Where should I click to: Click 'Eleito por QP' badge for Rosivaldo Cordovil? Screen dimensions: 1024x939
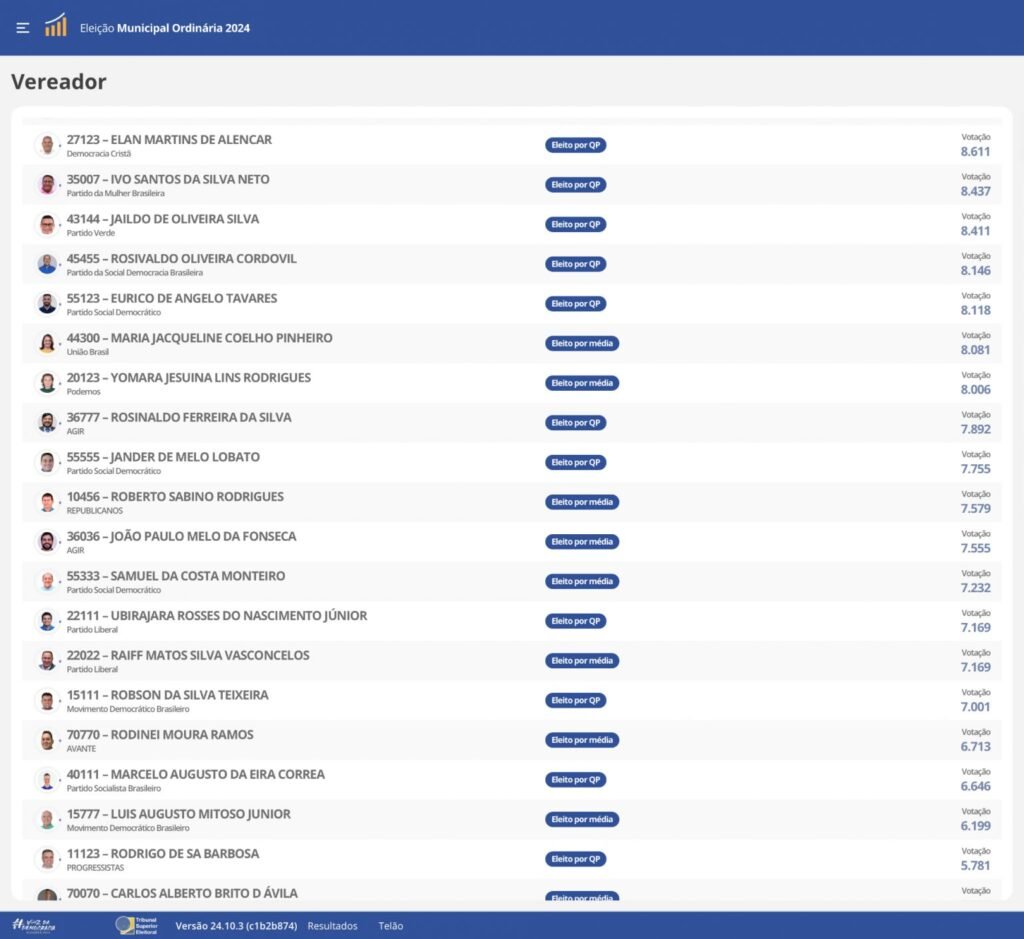[576, 264]
